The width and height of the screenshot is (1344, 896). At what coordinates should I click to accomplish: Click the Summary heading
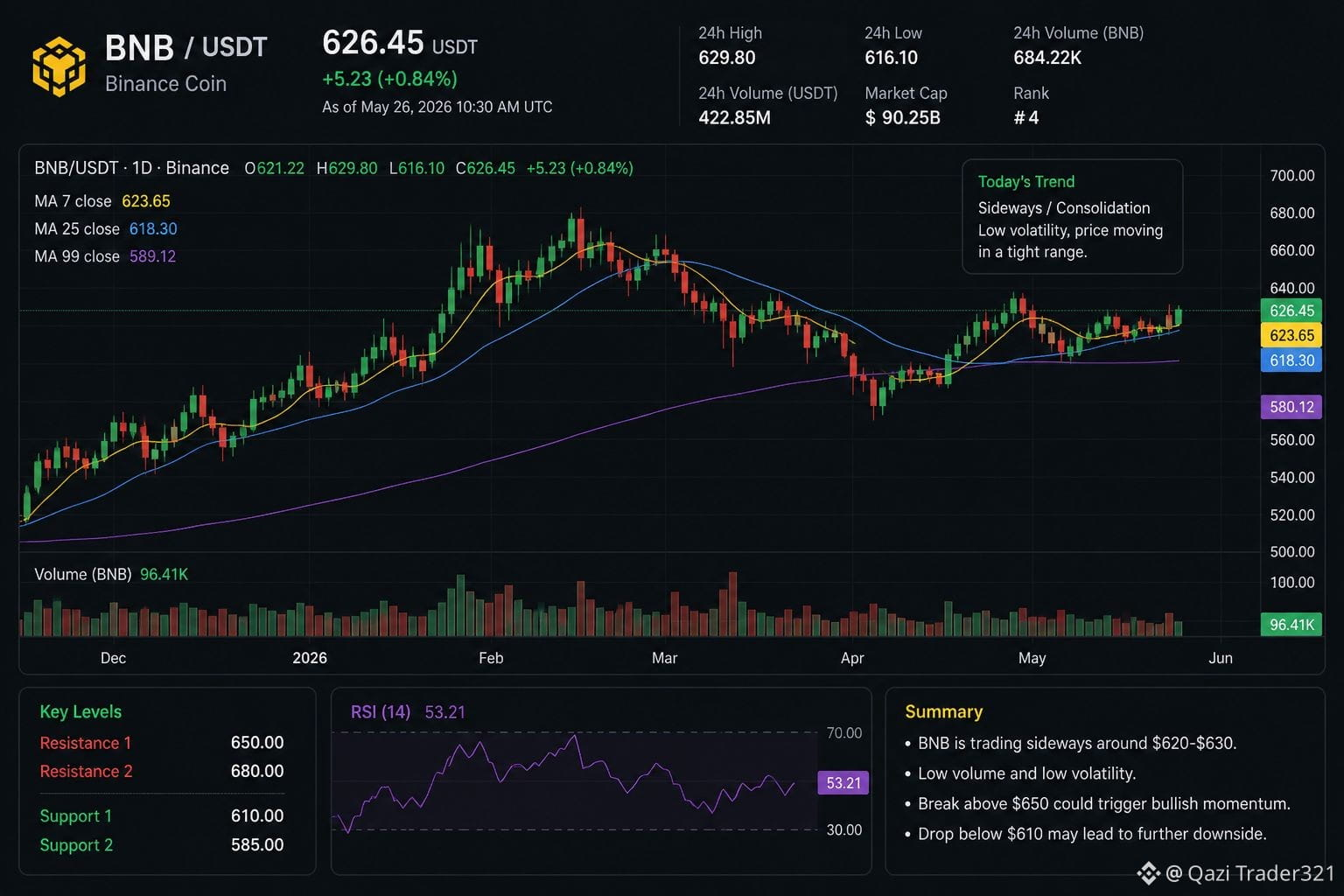943,712
